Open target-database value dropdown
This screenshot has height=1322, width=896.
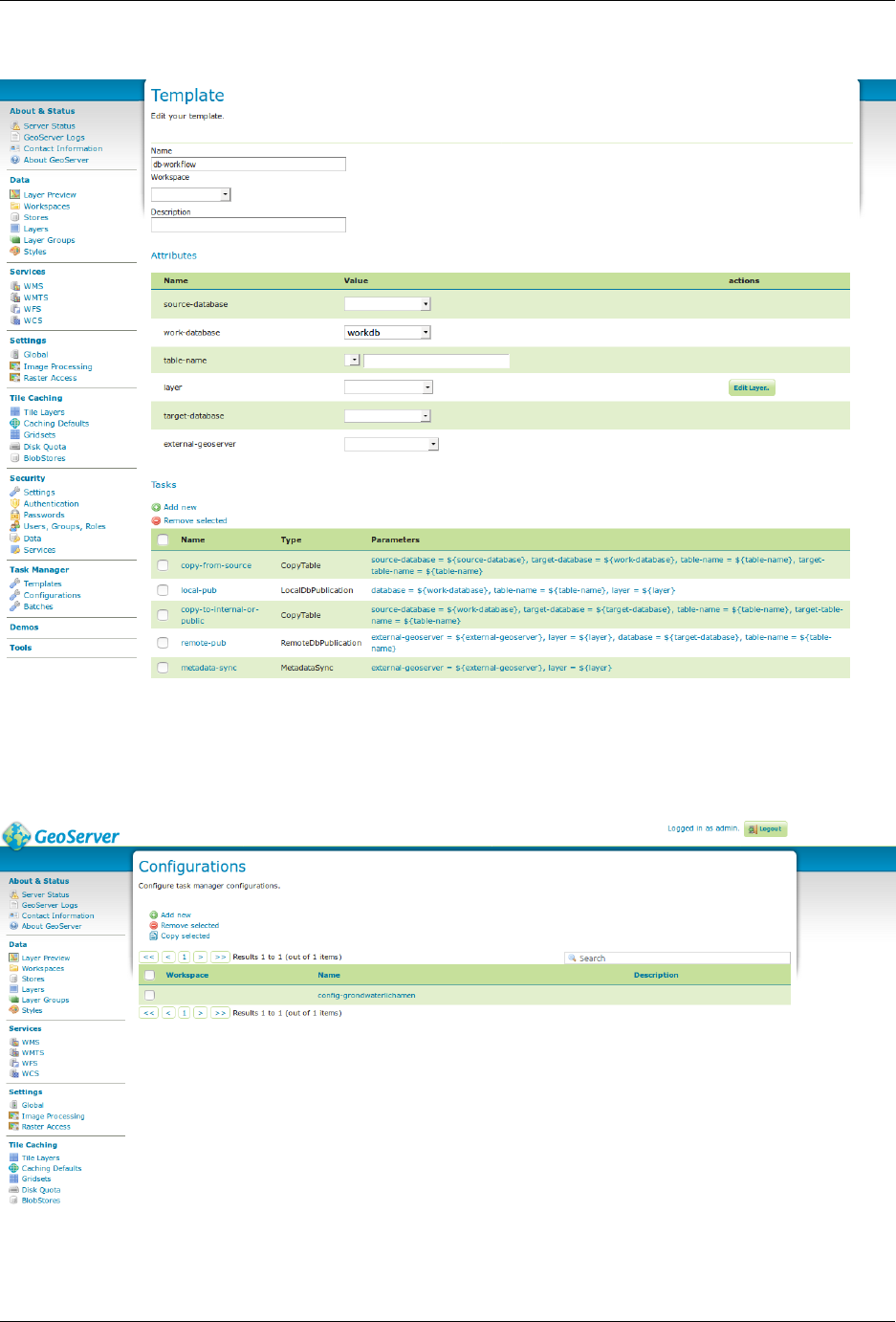(x=387, y=416)
